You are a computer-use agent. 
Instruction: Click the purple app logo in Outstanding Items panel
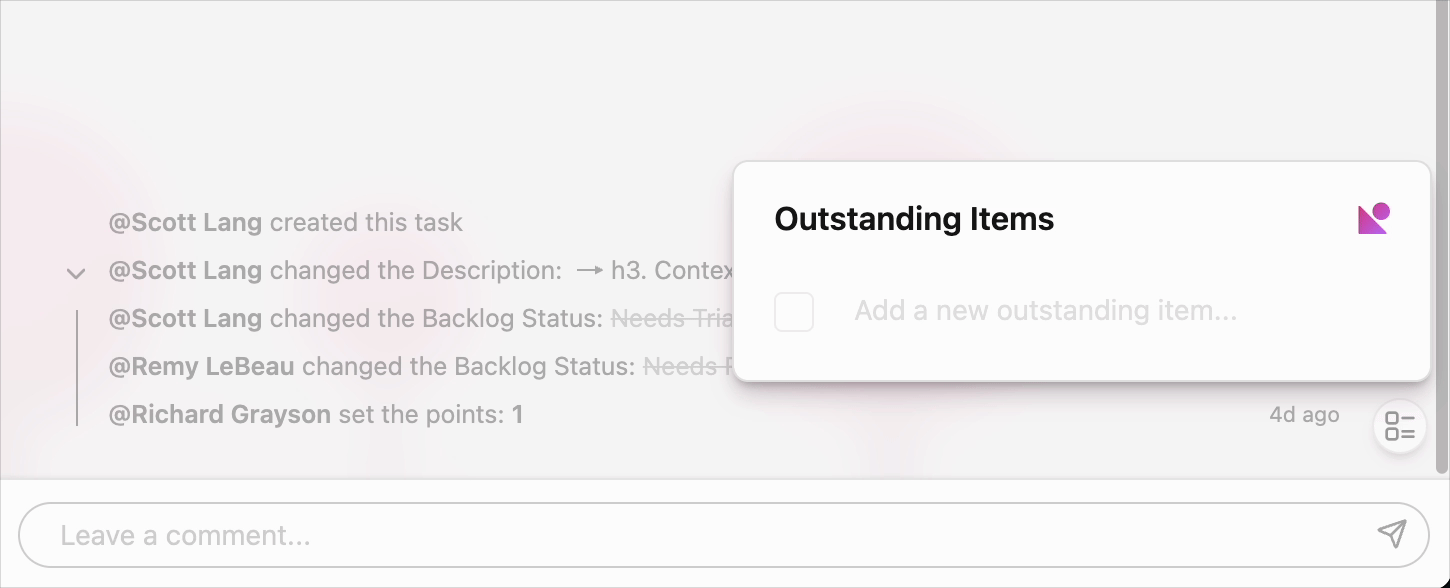(x=1373, y=217)
